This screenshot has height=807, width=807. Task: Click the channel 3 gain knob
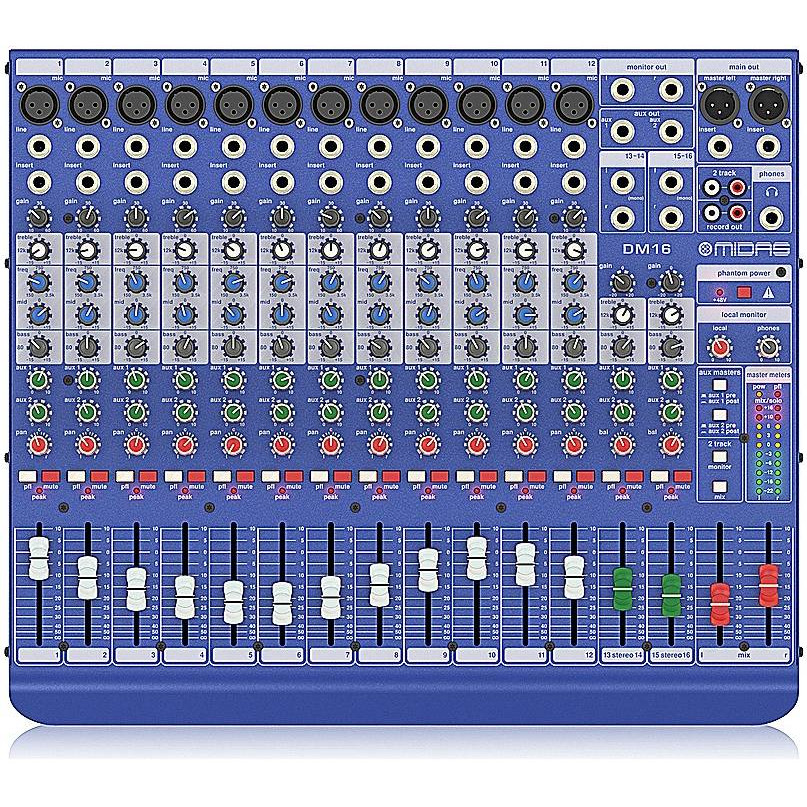click(x=136, y=218)
